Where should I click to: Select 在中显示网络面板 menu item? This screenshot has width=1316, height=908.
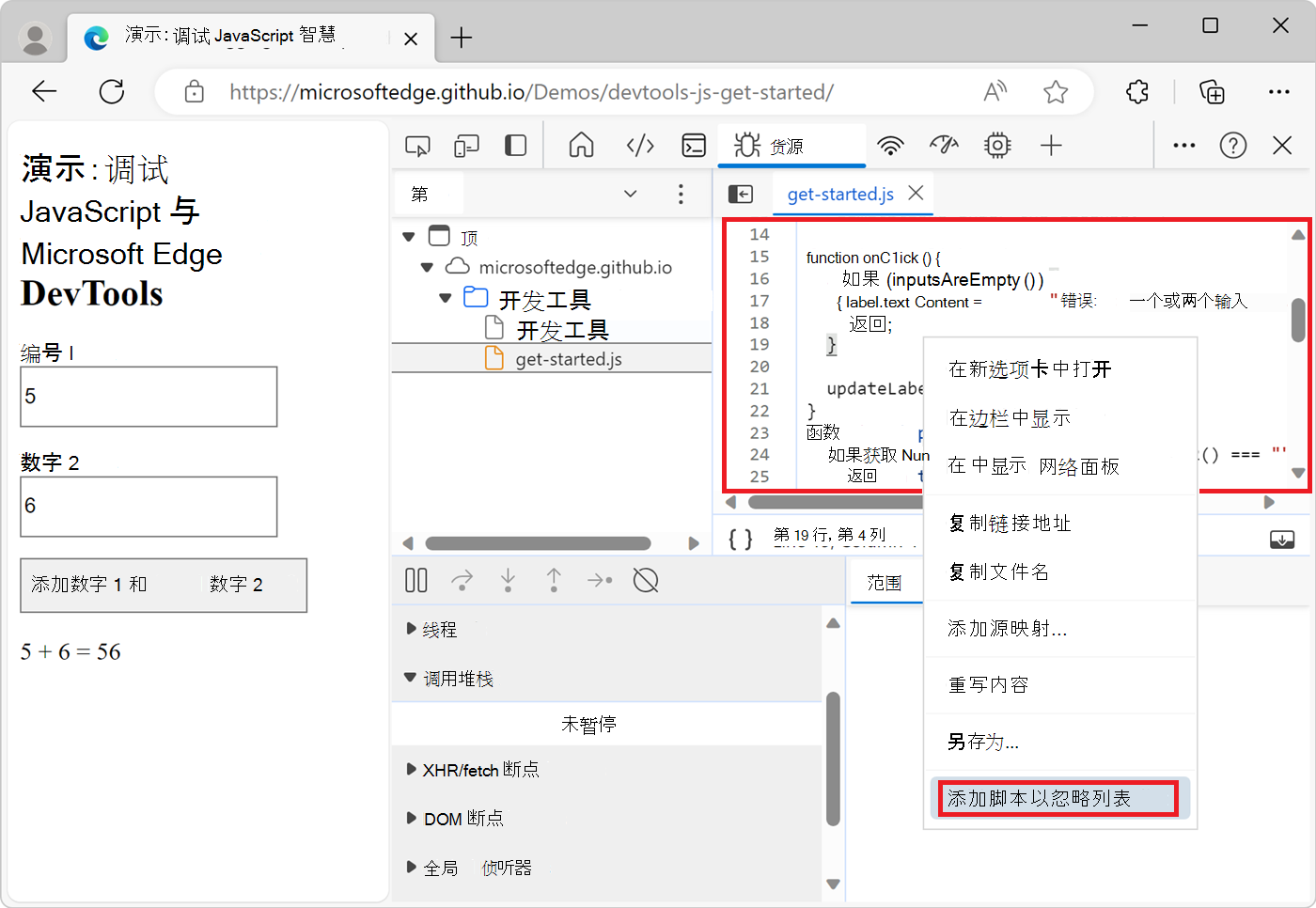1059,466
